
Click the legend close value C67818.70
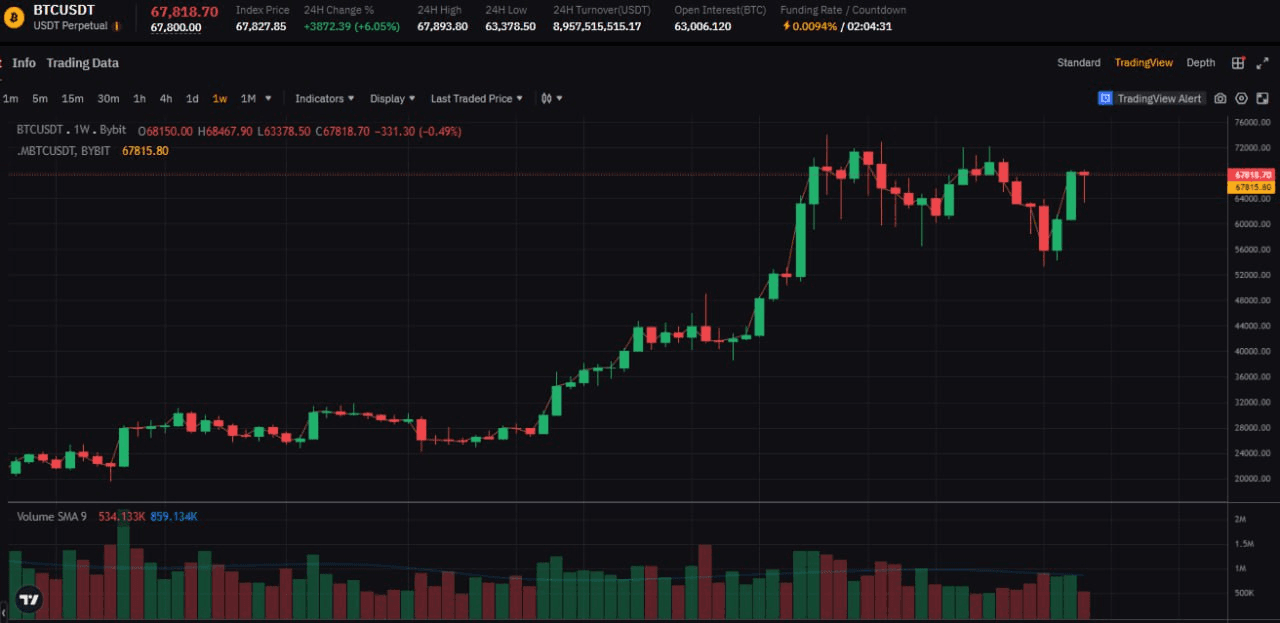(x=343, y=131)
